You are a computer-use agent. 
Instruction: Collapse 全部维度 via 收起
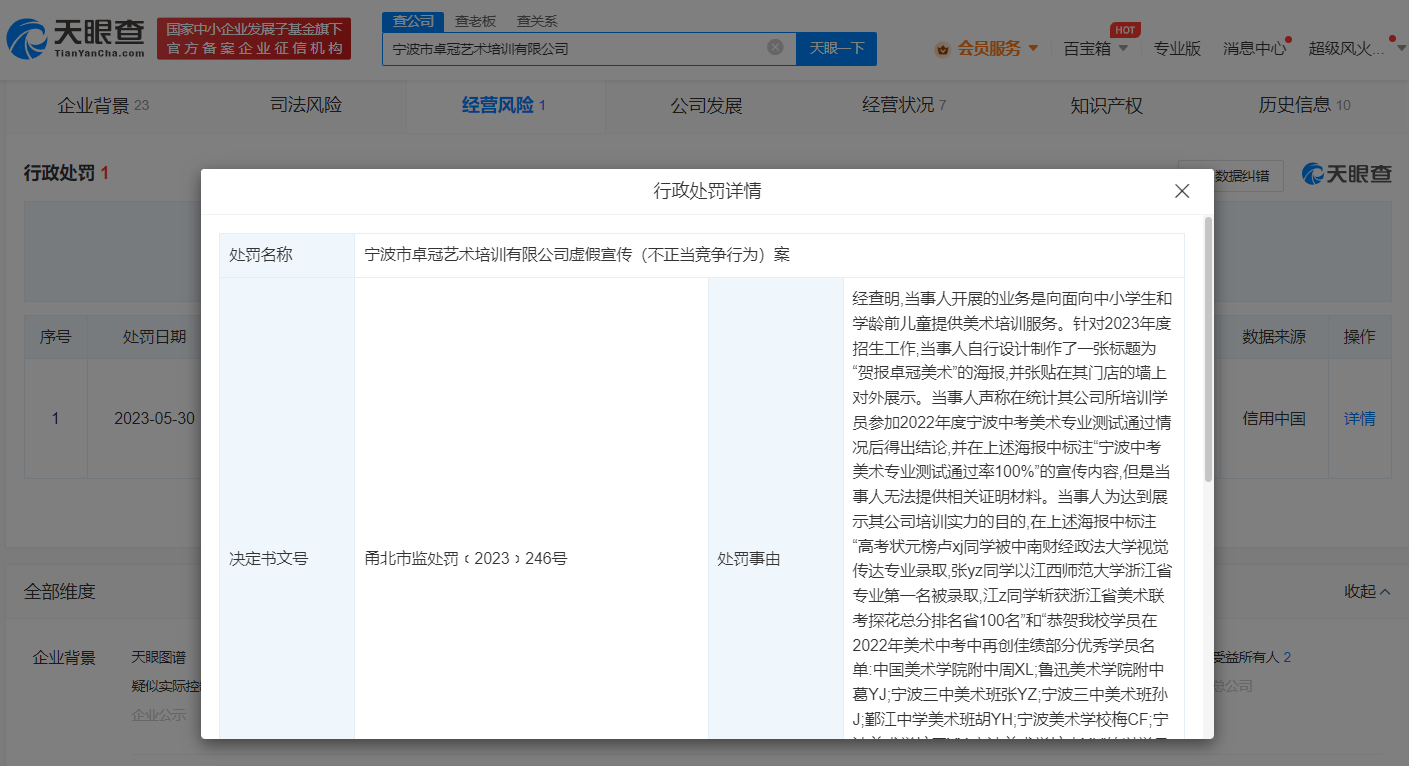point(1364,591)
